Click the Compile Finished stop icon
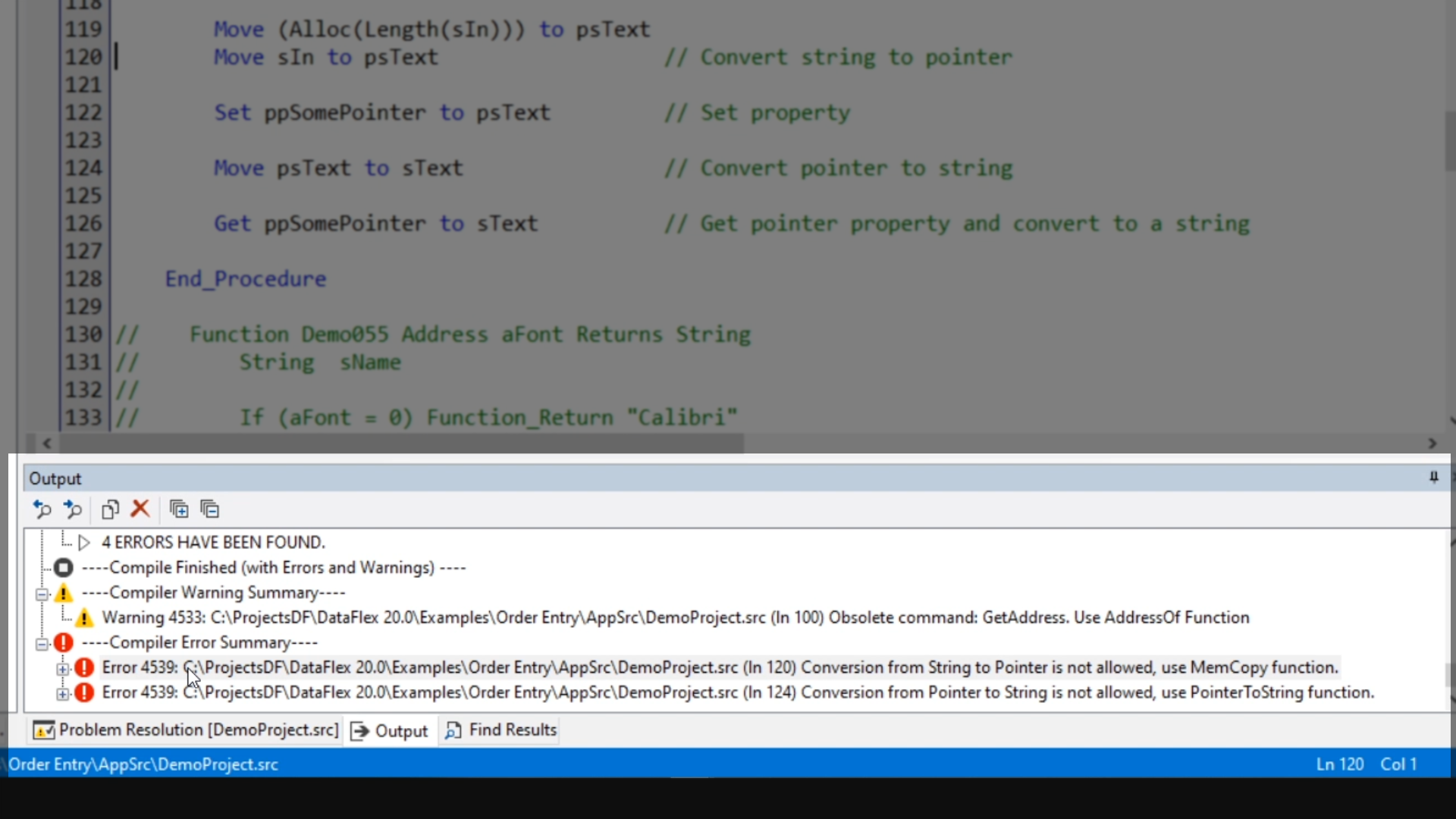Image resolution: width=1456 pixels, height=819 pixels. pyautogui.click(x=64, y=567)
